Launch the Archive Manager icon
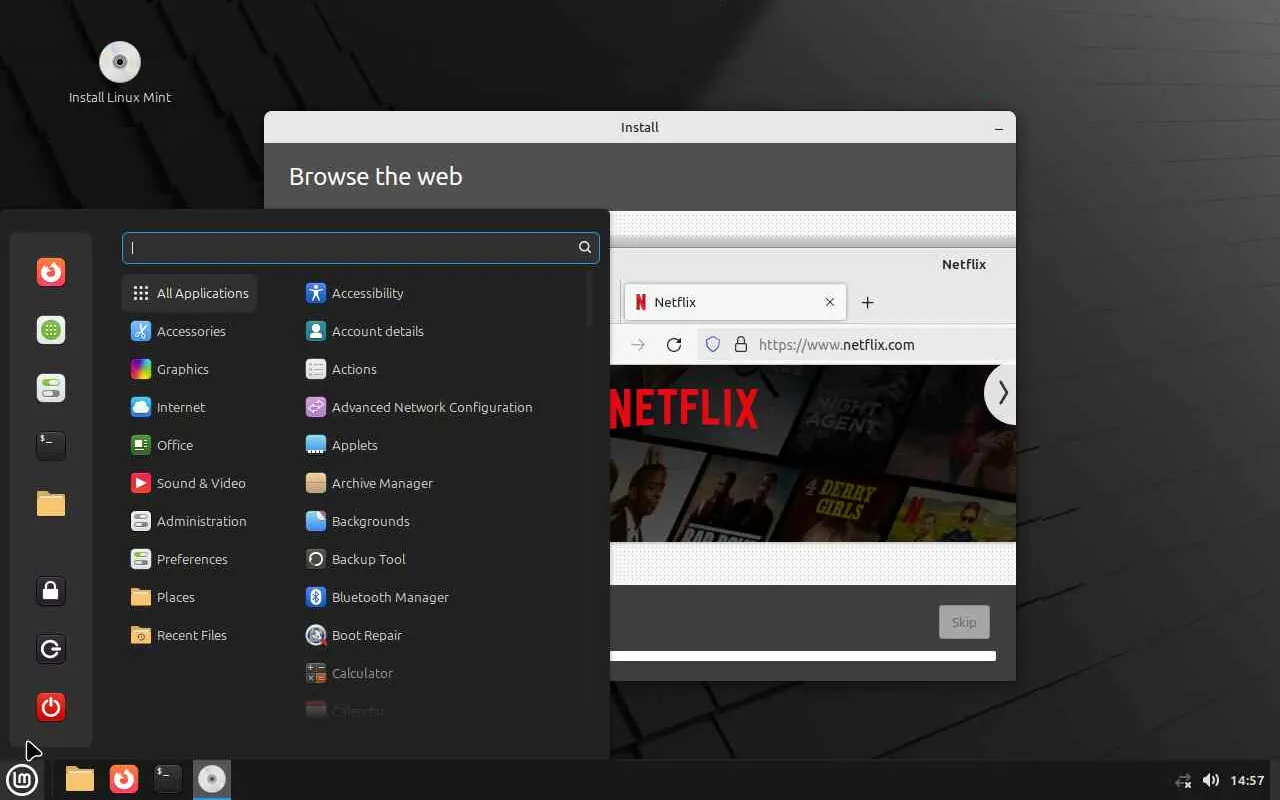 pyautogui.click(x=316, y=483)
